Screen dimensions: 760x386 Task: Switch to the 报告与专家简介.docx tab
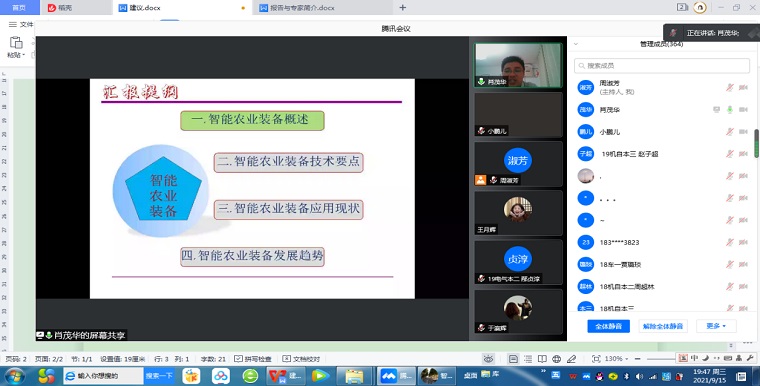click(297, 8)
